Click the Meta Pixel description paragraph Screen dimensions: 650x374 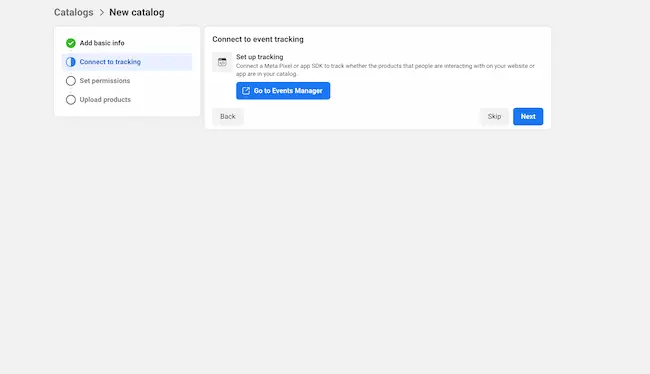click(x=386, y=70)
